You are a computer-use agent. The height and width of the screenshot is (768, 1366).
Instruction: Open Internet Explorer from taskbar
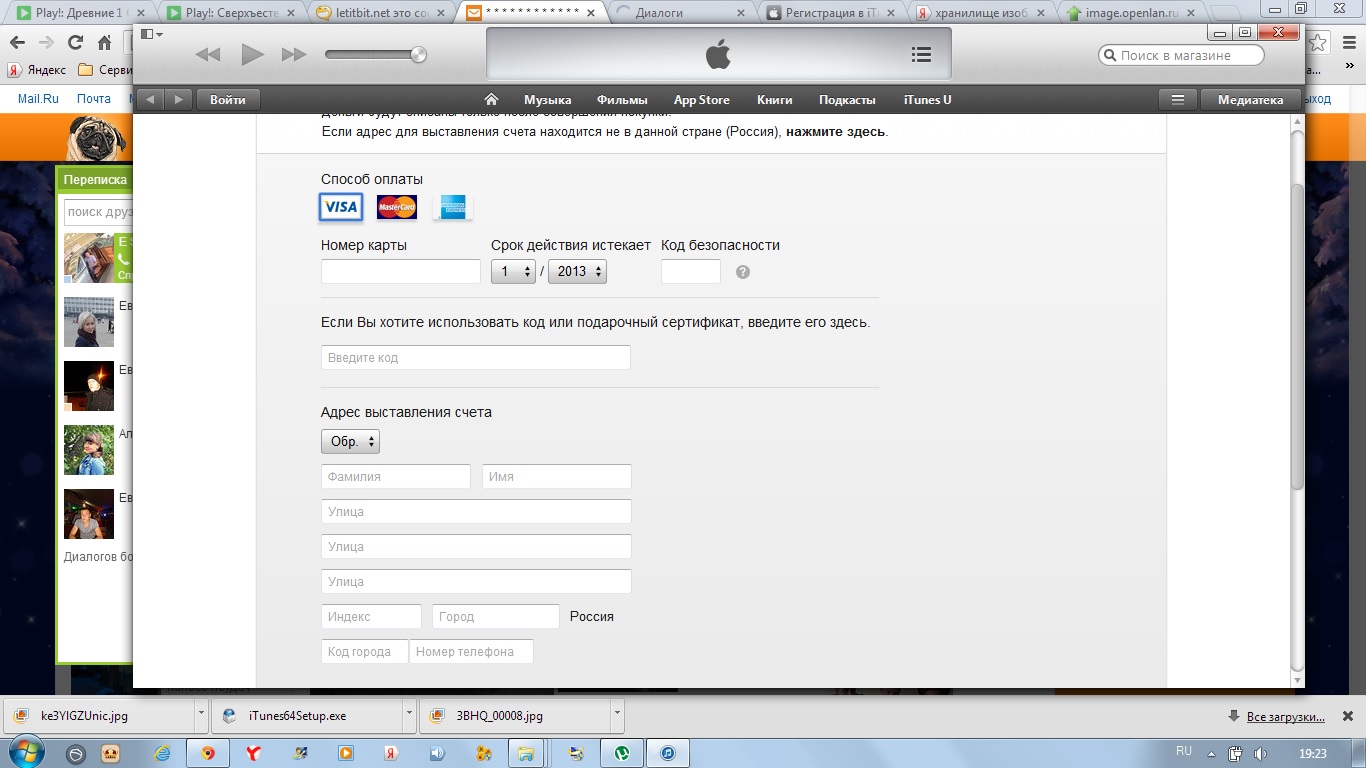point(163,752)
